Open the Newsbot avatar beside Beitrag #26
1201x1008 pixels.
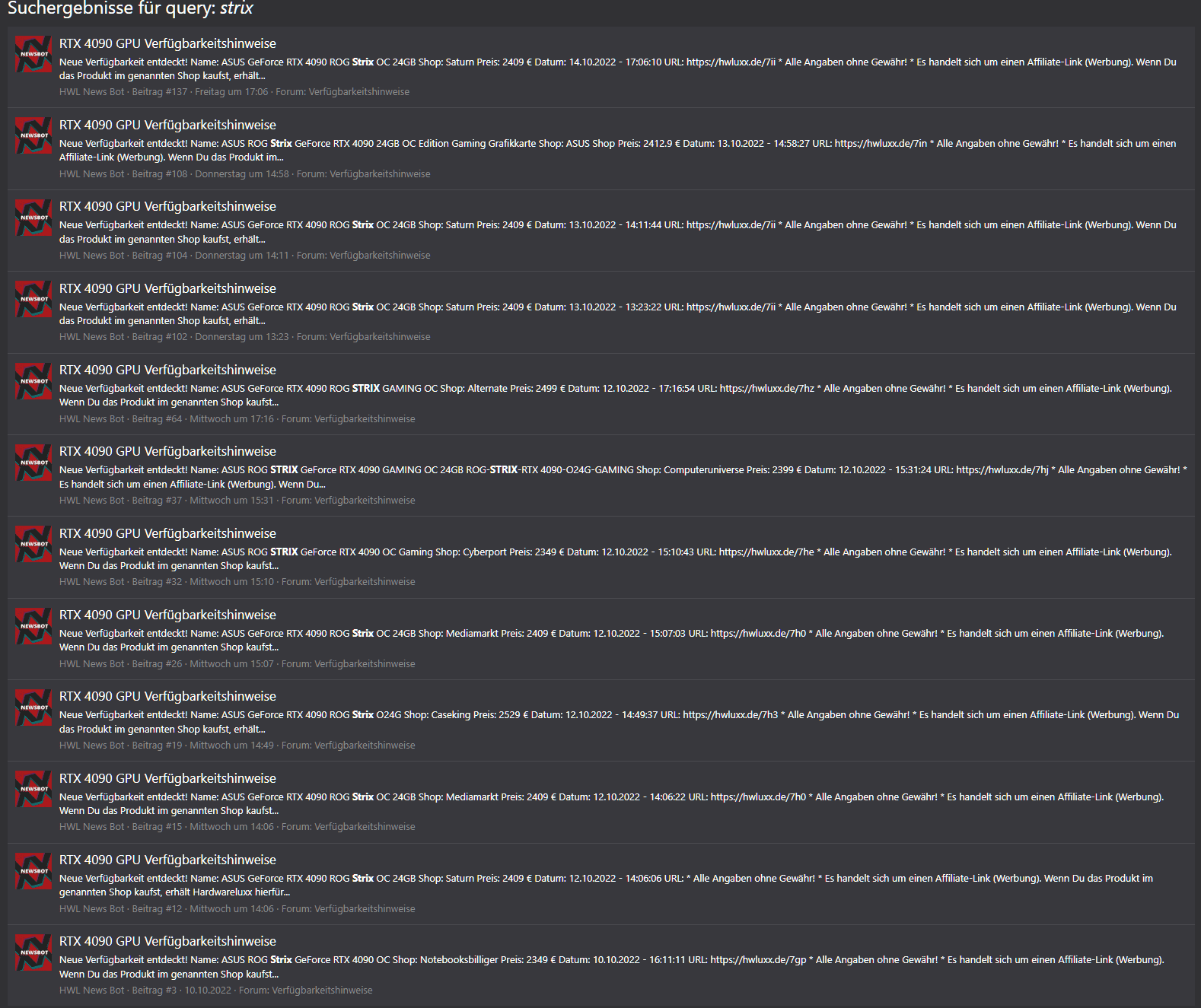[x=33, y=626]
